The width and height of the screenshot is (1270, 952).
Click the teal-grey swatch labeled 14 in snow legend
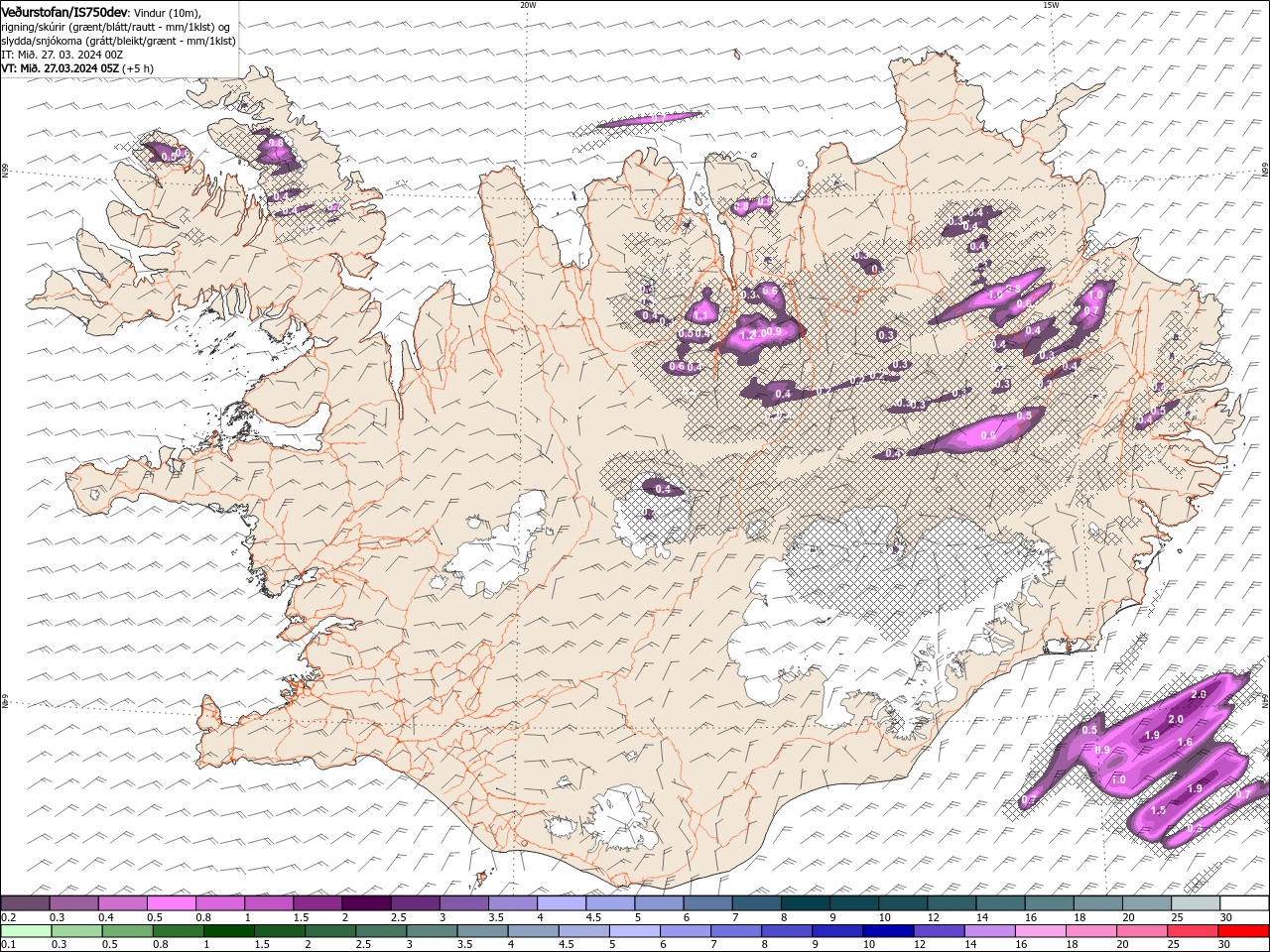click(1001, 903)
